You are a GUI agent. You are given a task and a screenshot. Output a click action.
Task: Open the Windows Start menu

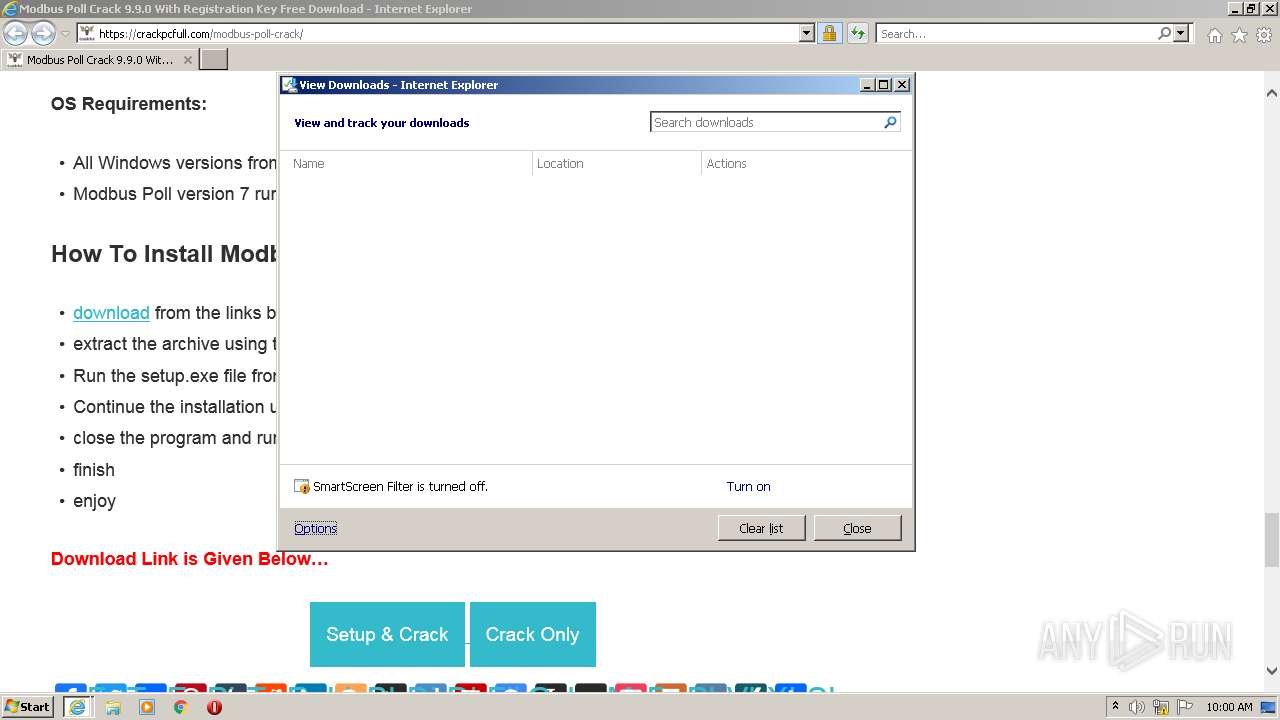click(28, 706)
